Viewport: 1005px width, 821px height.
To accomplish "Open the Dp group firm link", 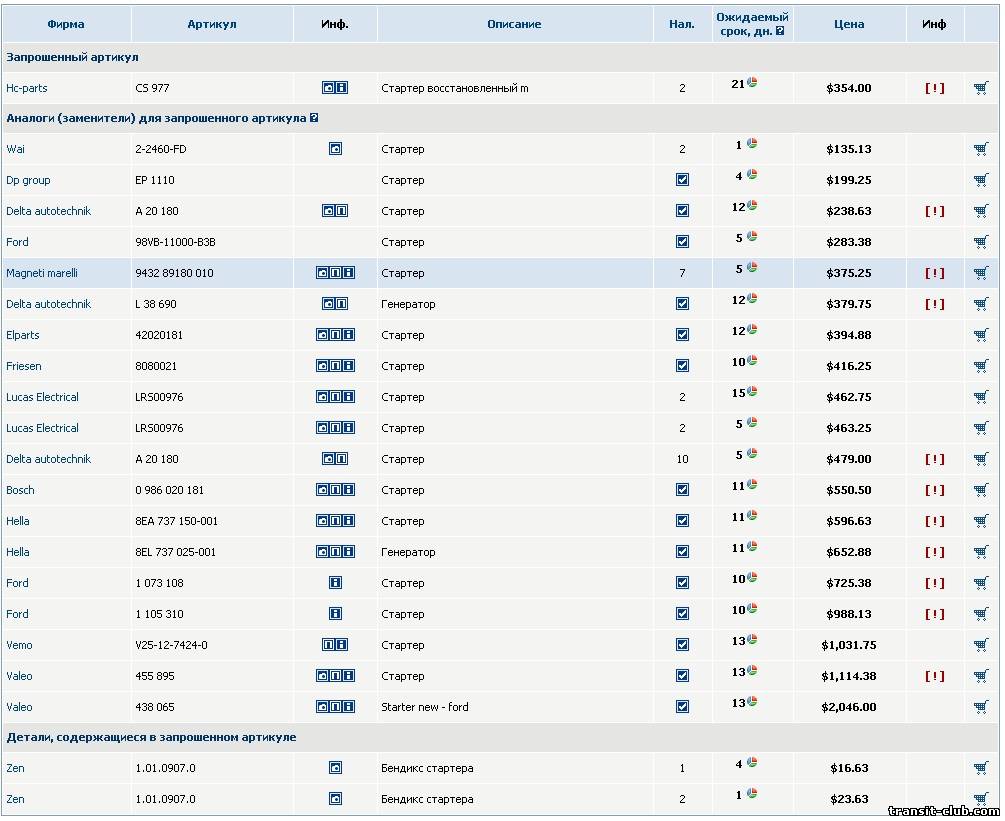I will [28, 180].
